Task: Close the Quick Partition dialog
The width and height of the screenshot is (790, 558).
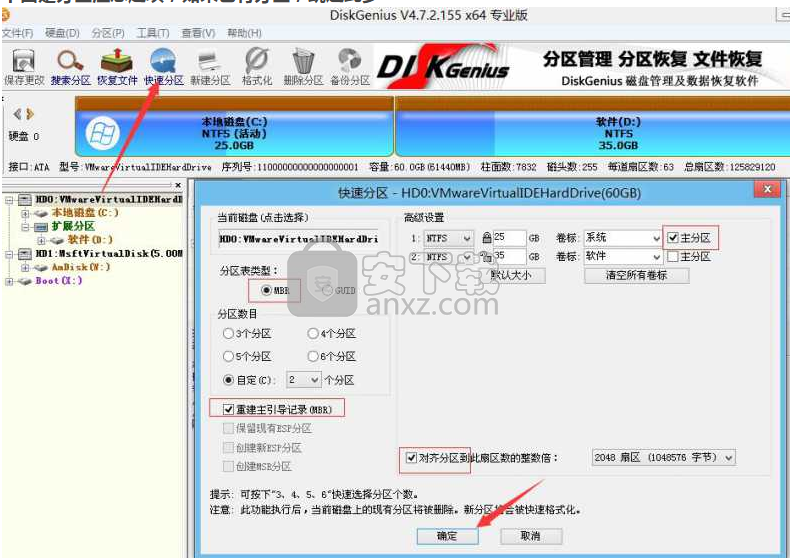Action: (767, 190)
